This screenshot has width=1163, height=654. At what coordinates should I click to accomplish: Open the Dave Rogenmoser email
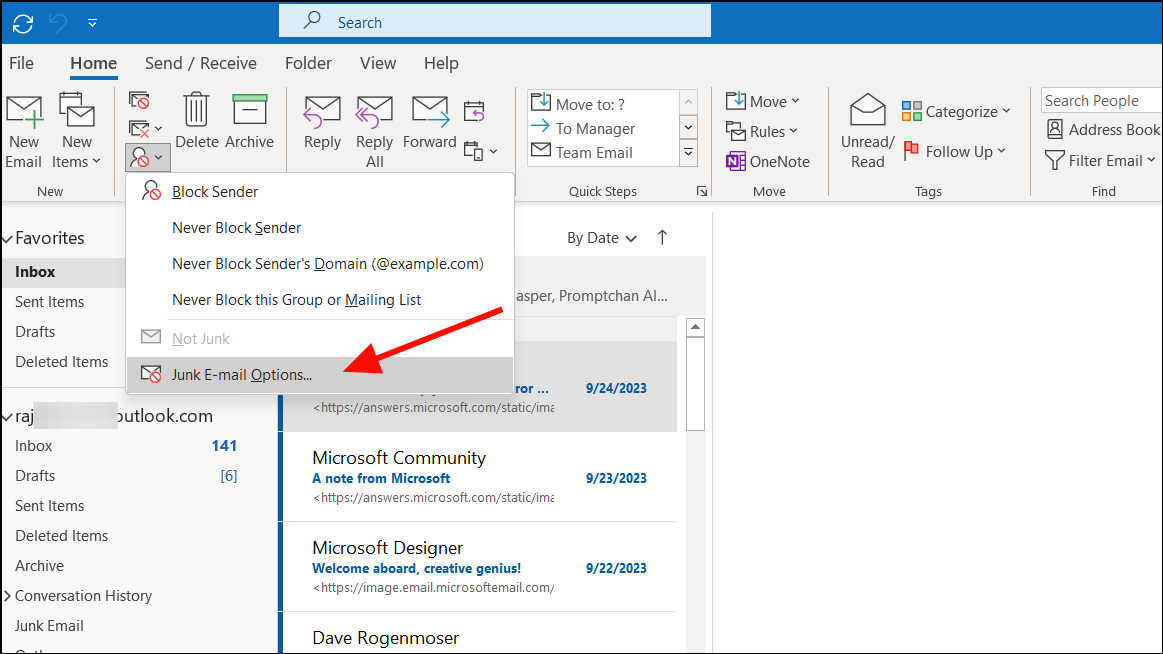coord(480,634)
